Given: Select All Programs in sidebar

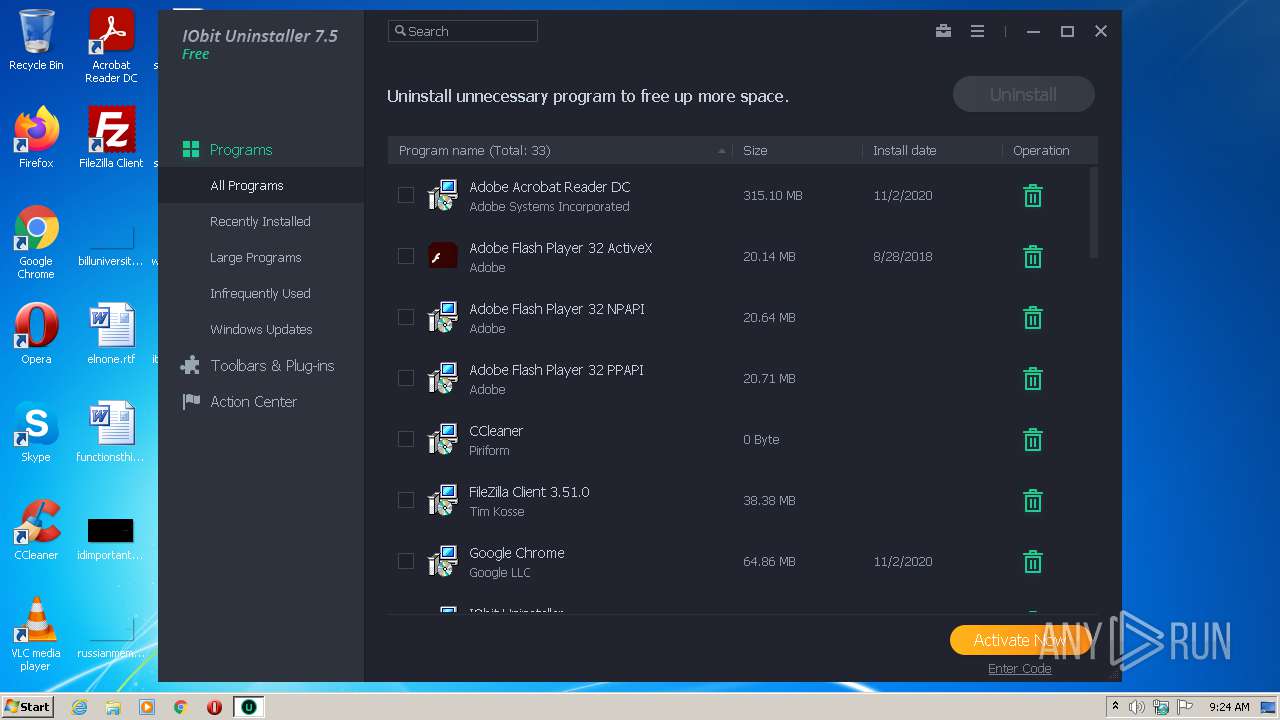Looking at the screenshot, I should pos(261,185).
